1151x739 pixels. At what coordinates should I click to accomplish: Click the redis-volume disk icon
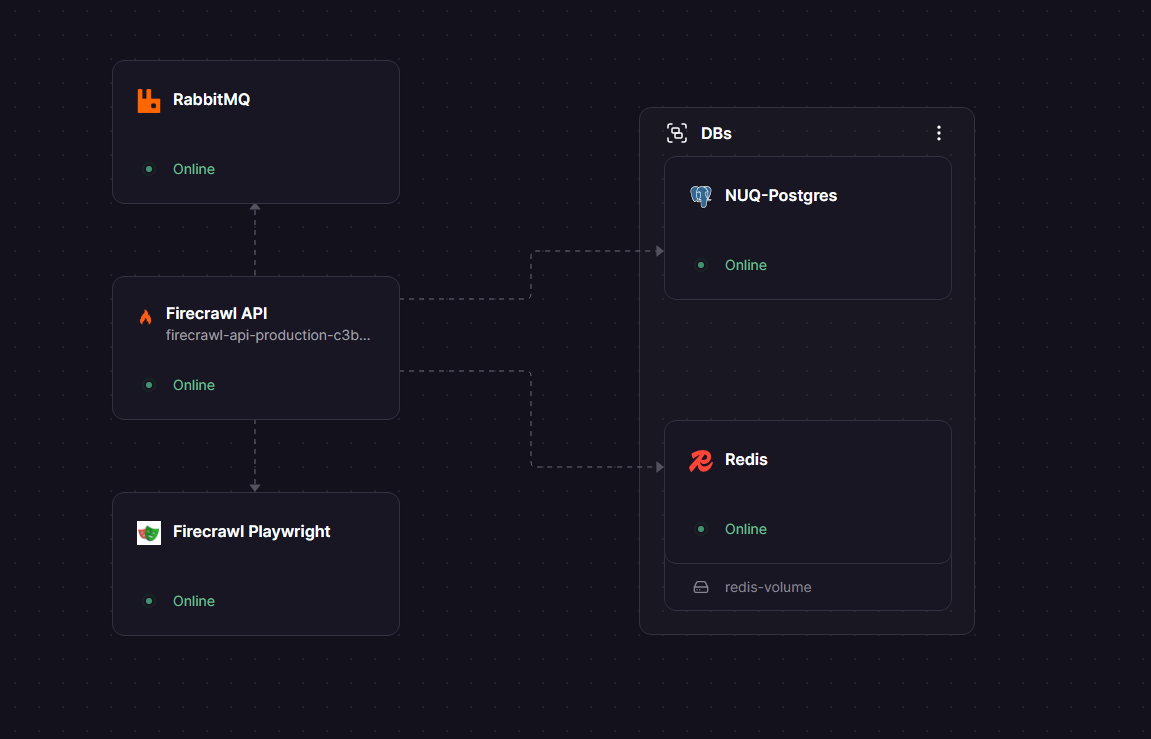pos(701,587)
